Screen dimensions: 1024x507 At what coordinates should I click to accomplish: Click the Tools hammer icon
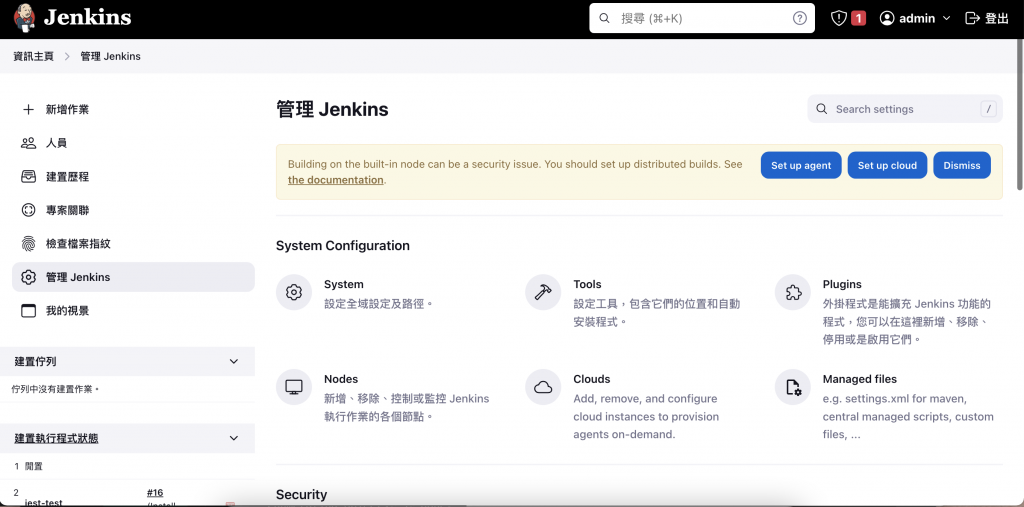543,292
